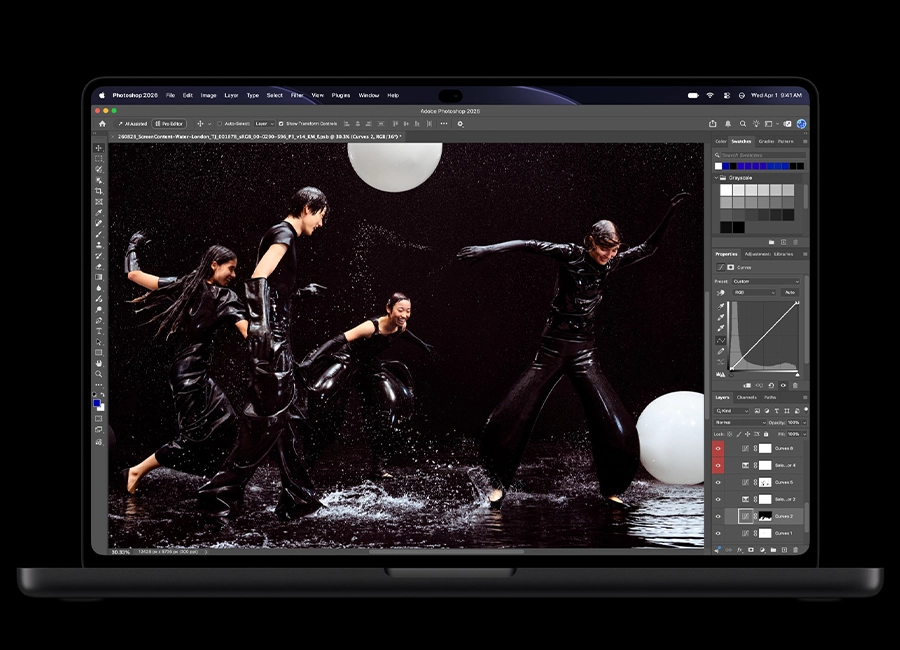Open the notifications bell icon
This screenshot has width=900, height=650.
click(x=728, y=123)
